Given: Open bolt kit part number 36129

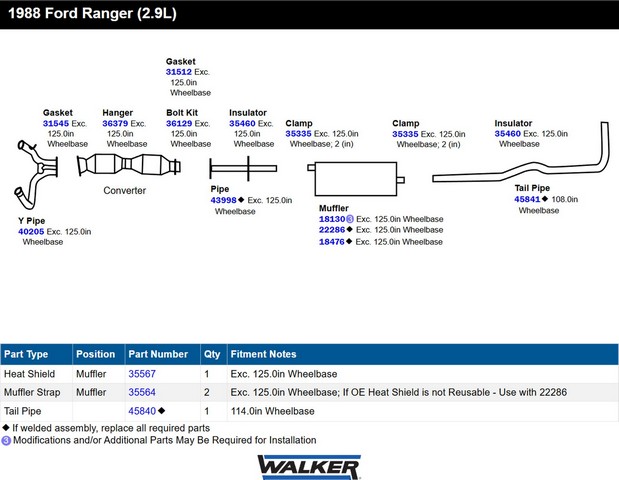Looking at the screenshot, I should pos(179,124).
